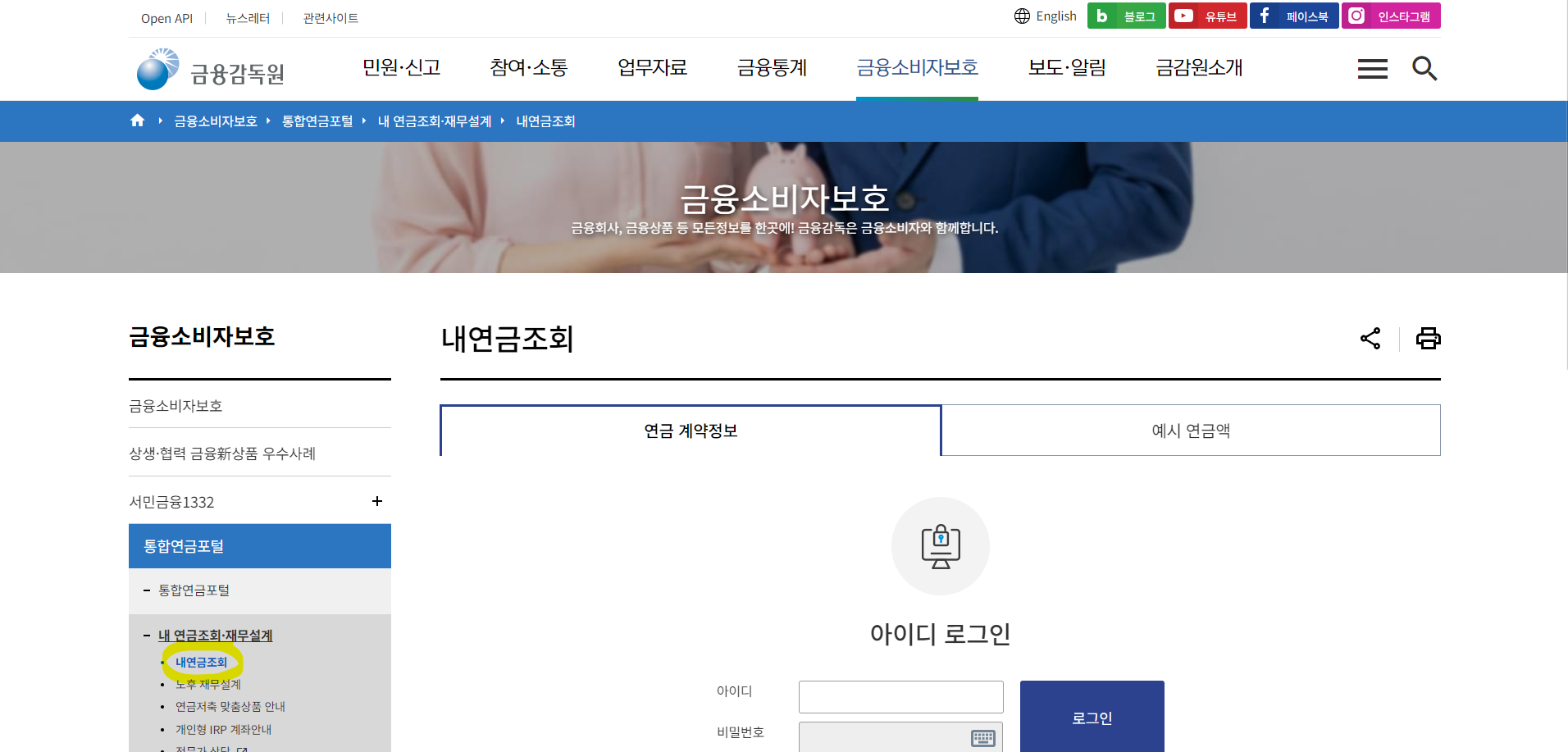Click the 로그인 button

1092,717
